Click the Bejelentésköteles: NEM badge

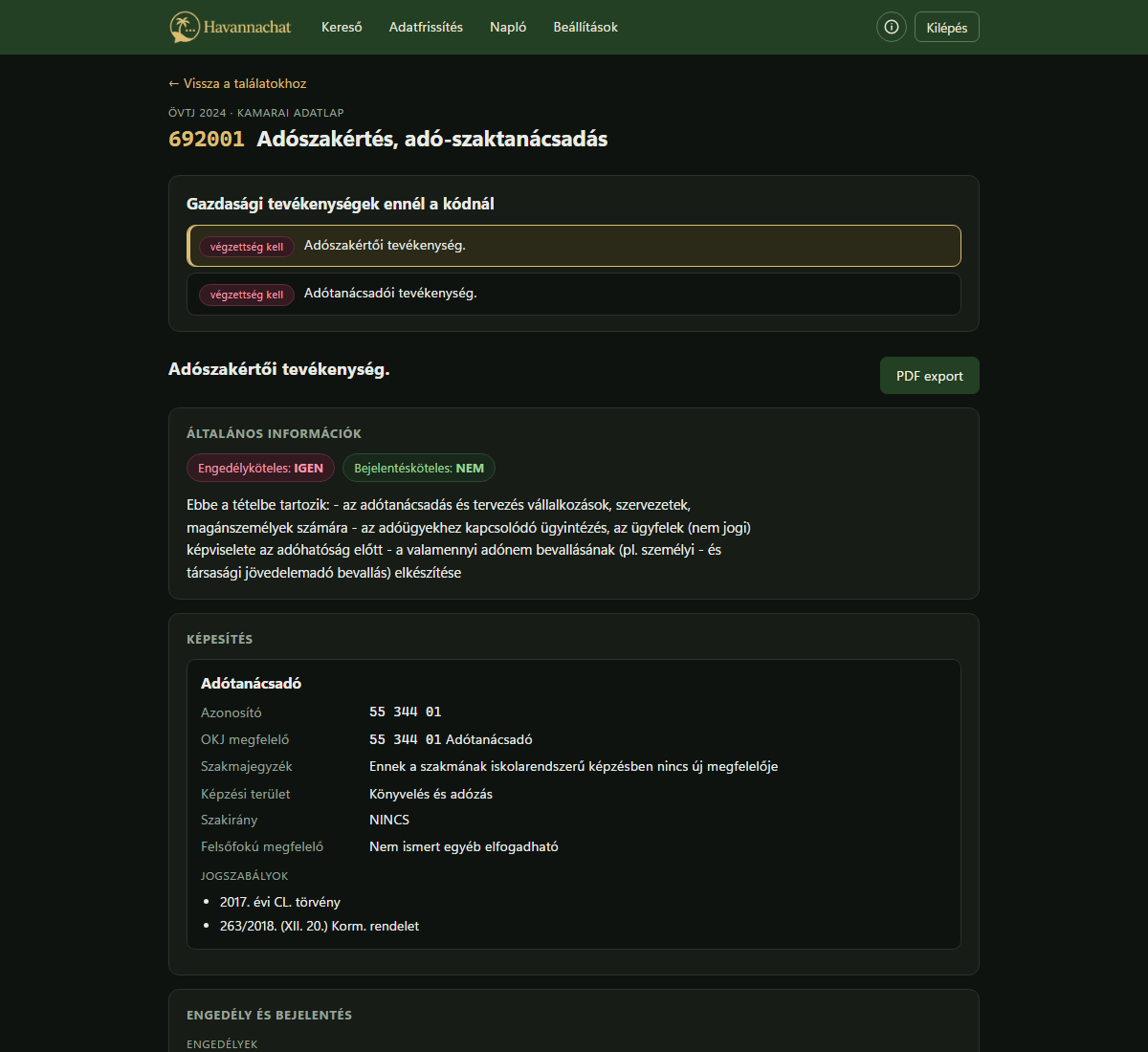(x=419, y=468)
